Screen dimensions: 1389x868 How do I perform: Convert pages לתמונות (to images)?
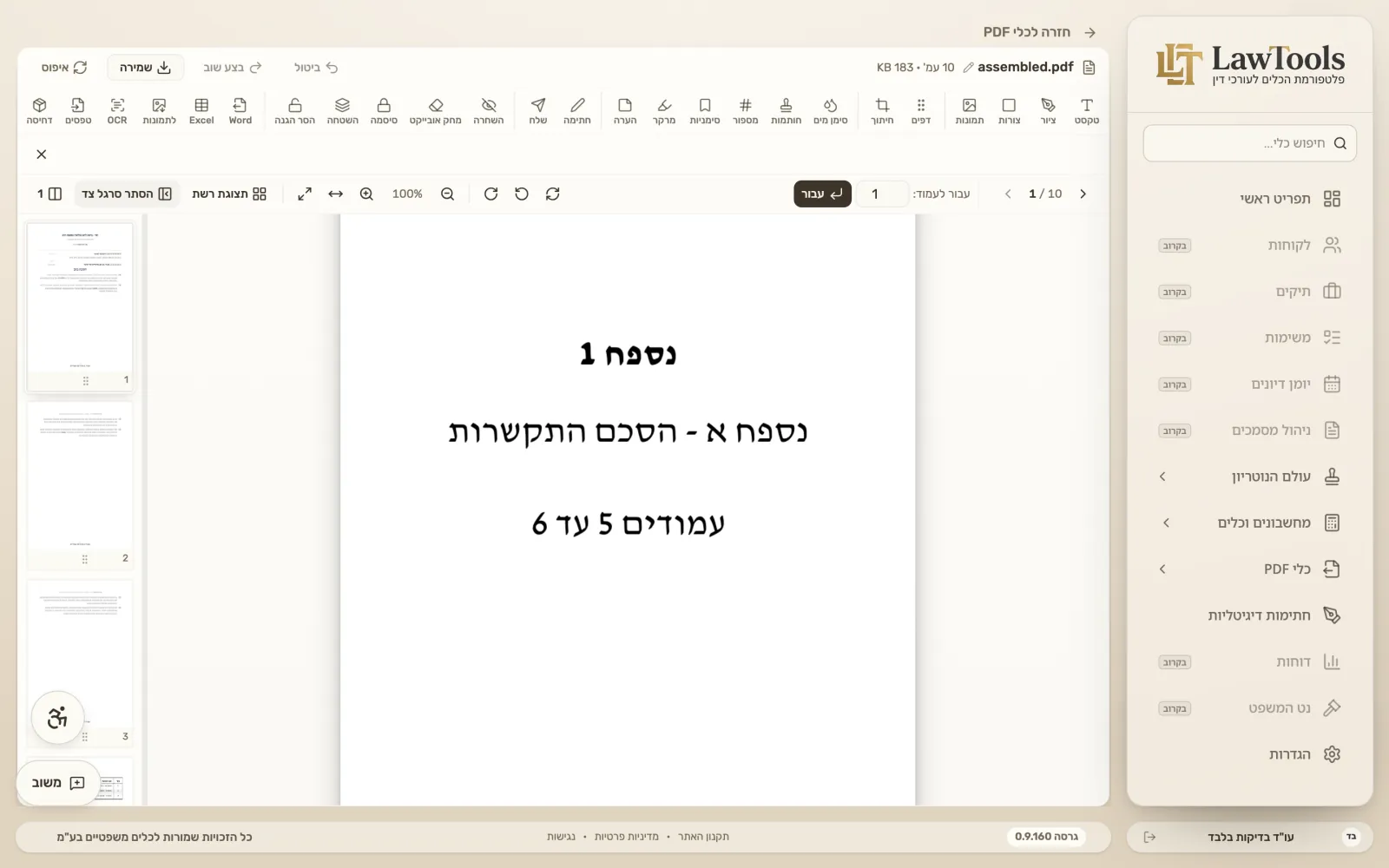(x=159, y=111)
